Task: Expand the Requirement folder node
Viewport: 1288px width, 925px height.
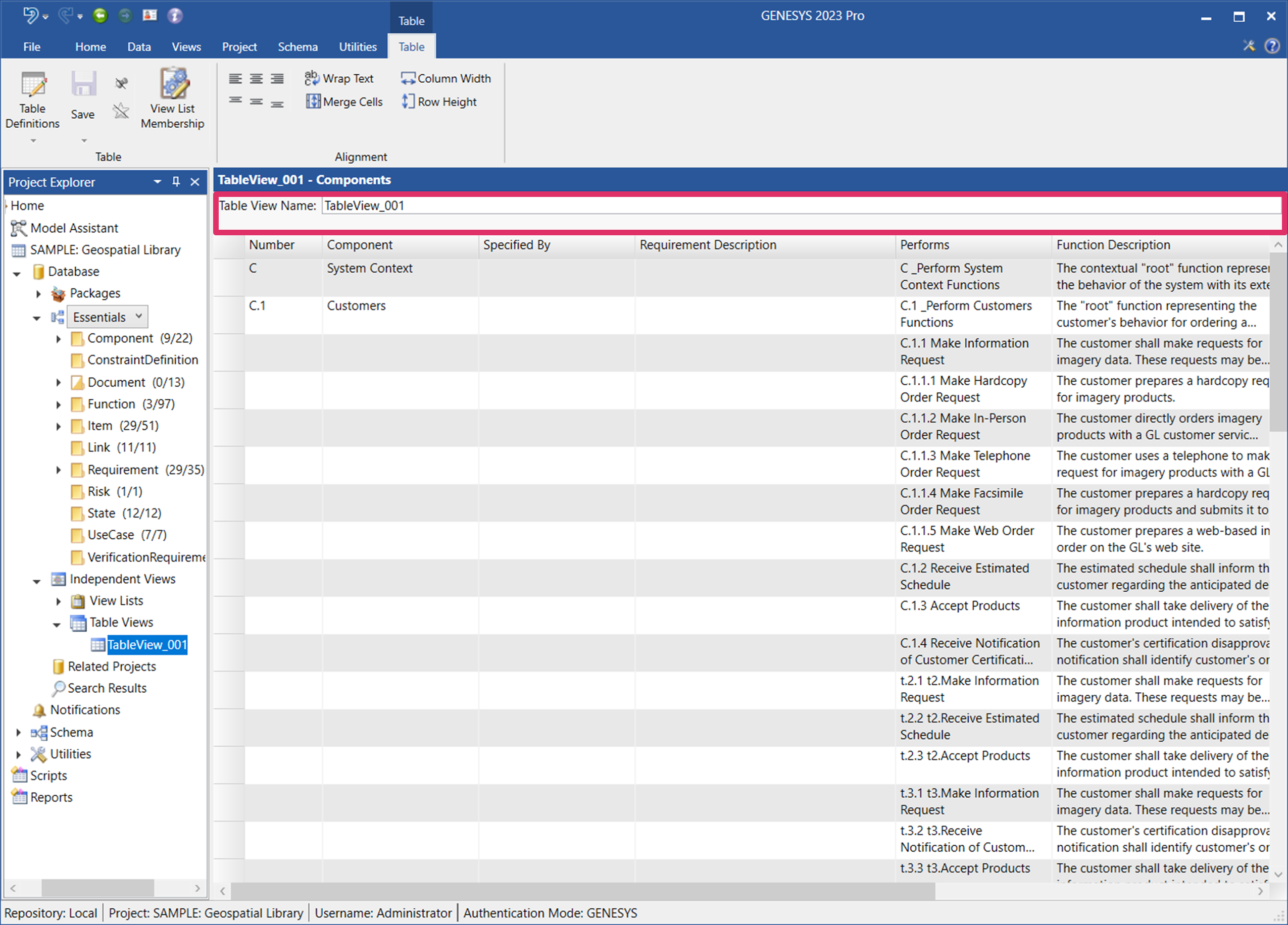Action: pyautogui.click(x=58, y=470)
